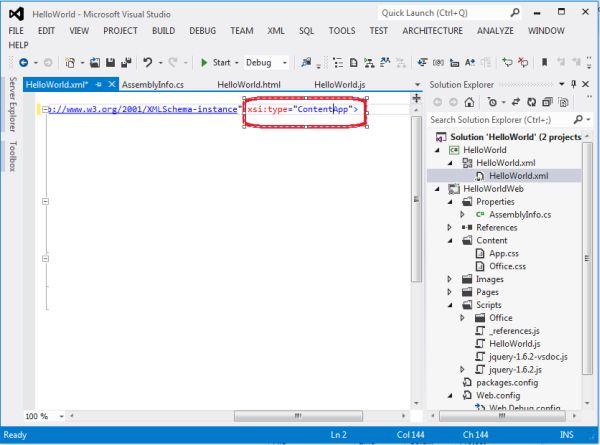Click the New Project toolbar icon
The width and height of the screenshot is (600, 445).
click(x=70, y=62)
